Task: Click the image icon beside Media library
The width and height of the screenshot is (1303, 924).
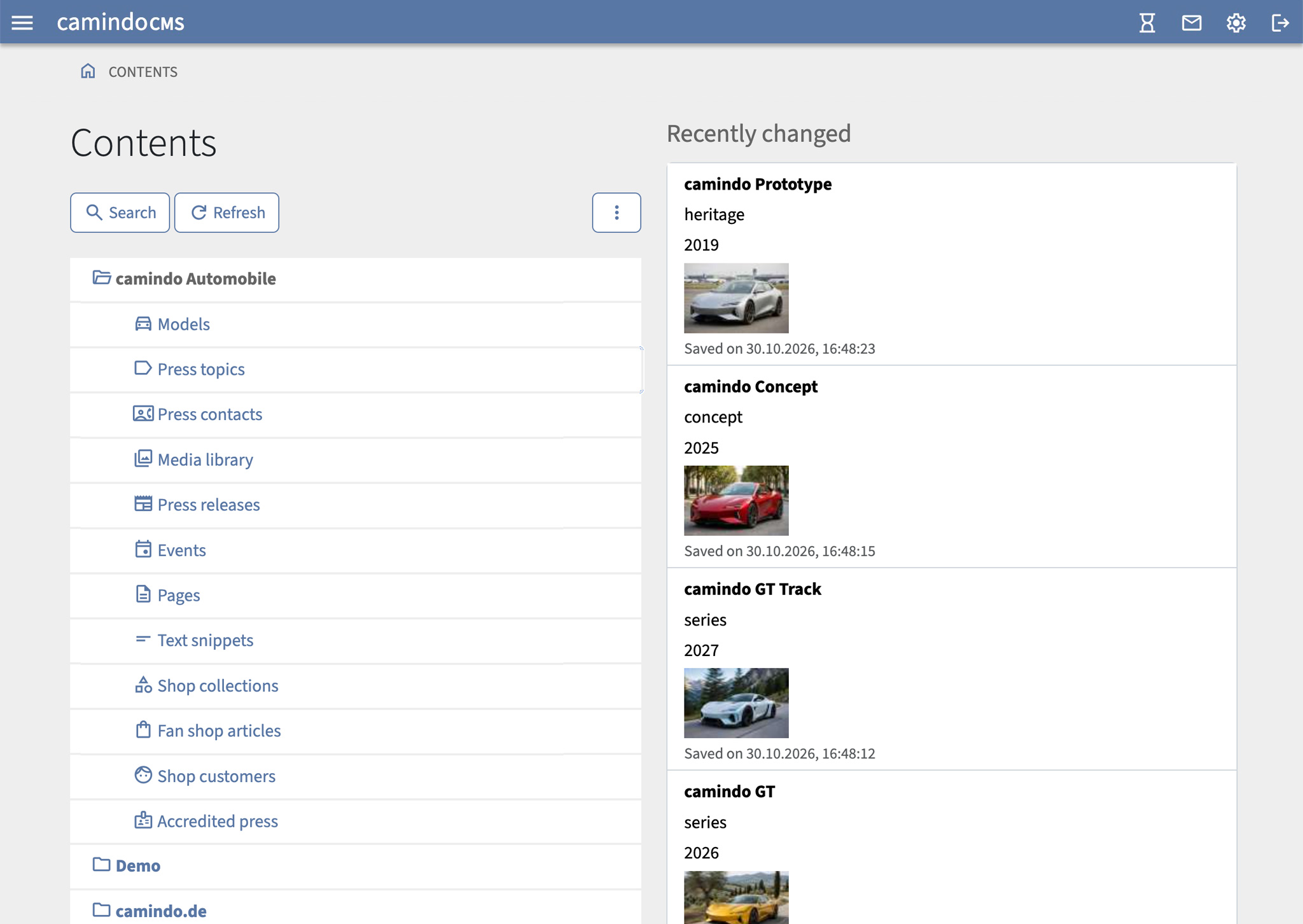Action: click(143, 459)
